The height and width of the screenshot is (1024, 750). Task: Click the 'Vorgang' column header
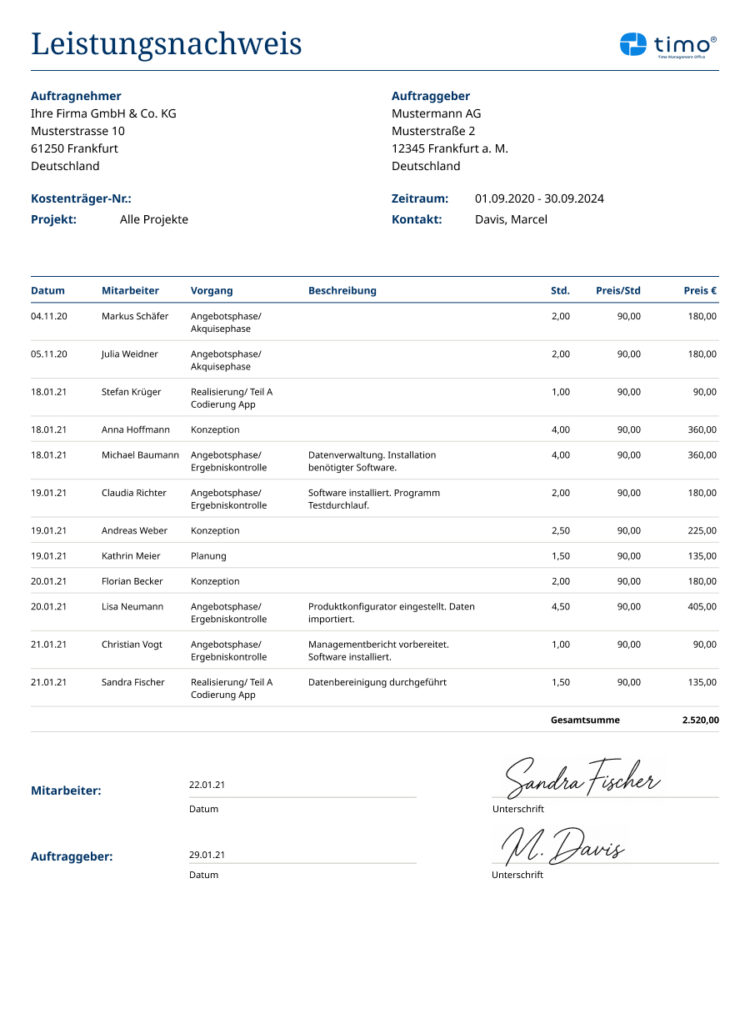tap(211, 291)
